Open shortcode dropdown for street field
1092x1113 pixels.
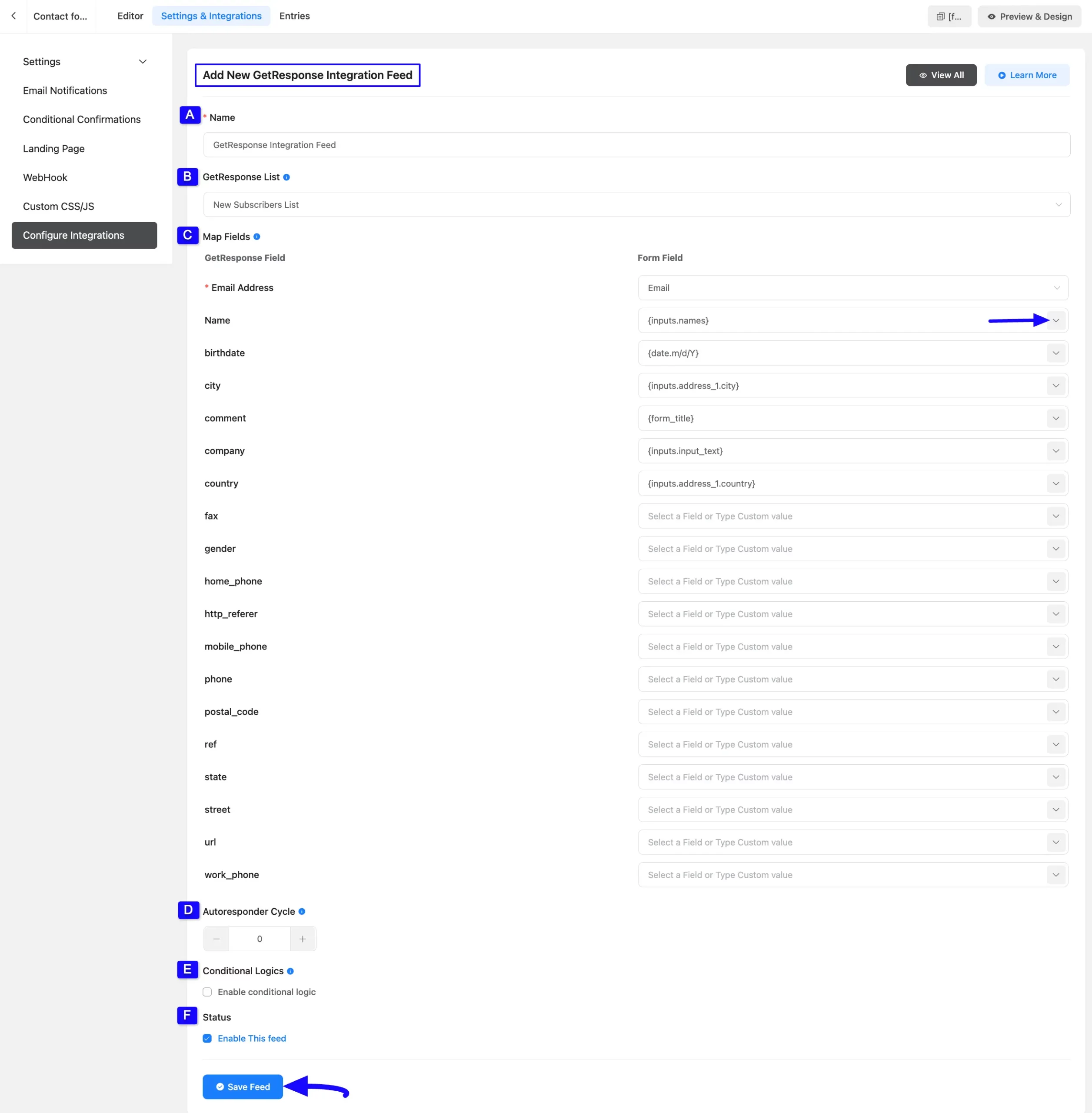click(x=1055, y=810)
